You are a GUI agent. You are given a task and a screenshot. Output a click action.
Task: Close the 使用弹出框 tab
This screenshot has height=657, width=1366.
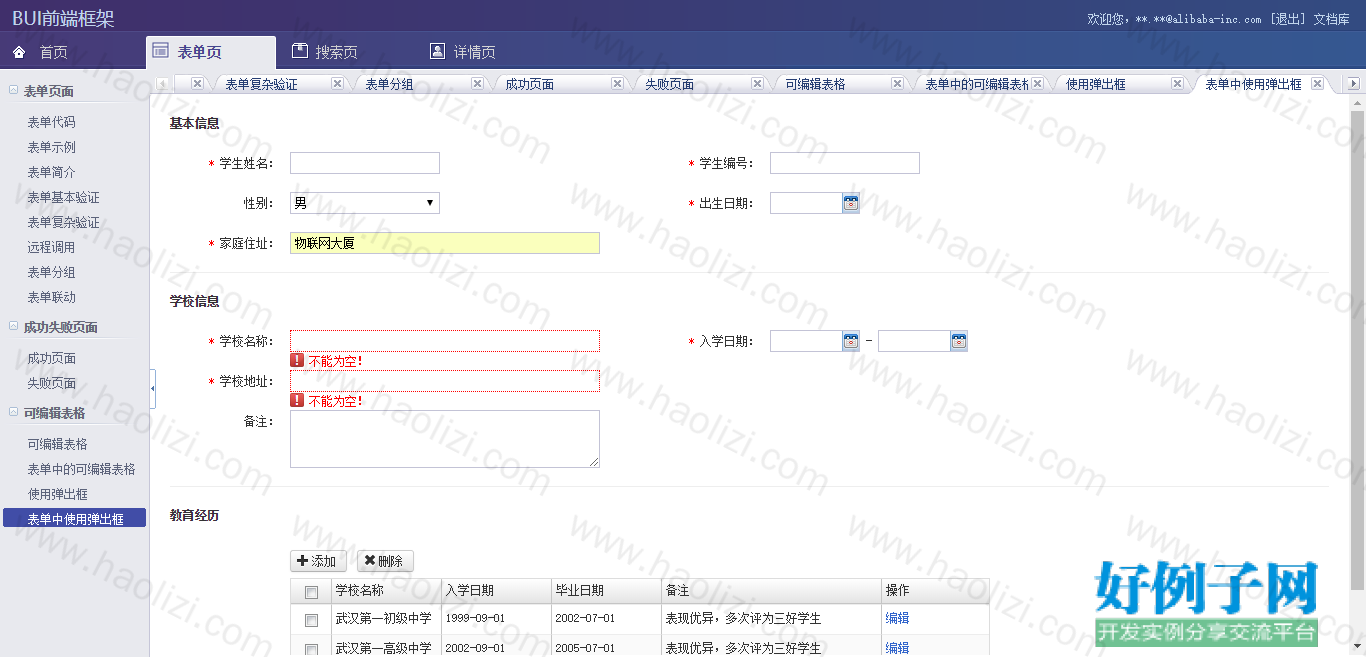[1177, 84]
